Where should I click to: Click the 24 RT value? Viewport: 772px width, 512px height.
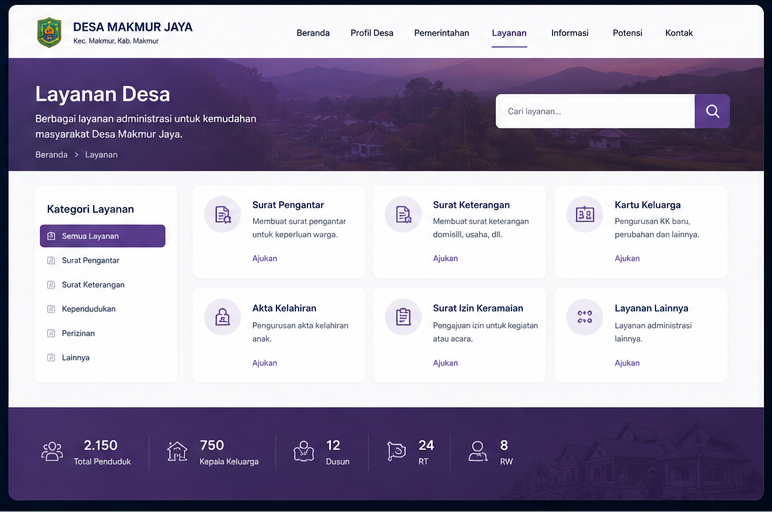[x=426, y=445]
